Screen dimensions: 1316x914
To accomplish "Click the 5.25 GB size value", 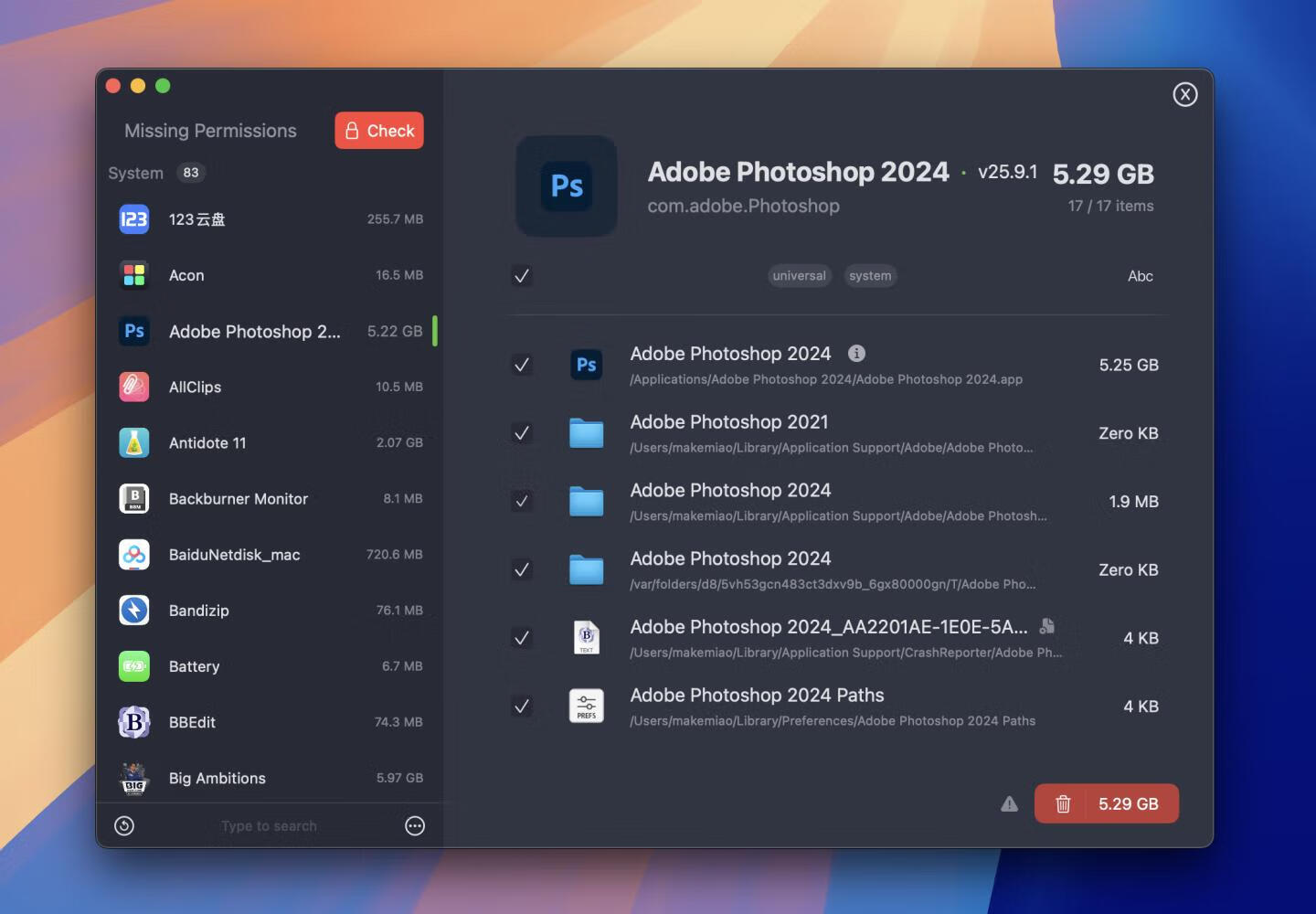I will (x=1129, y=365).
